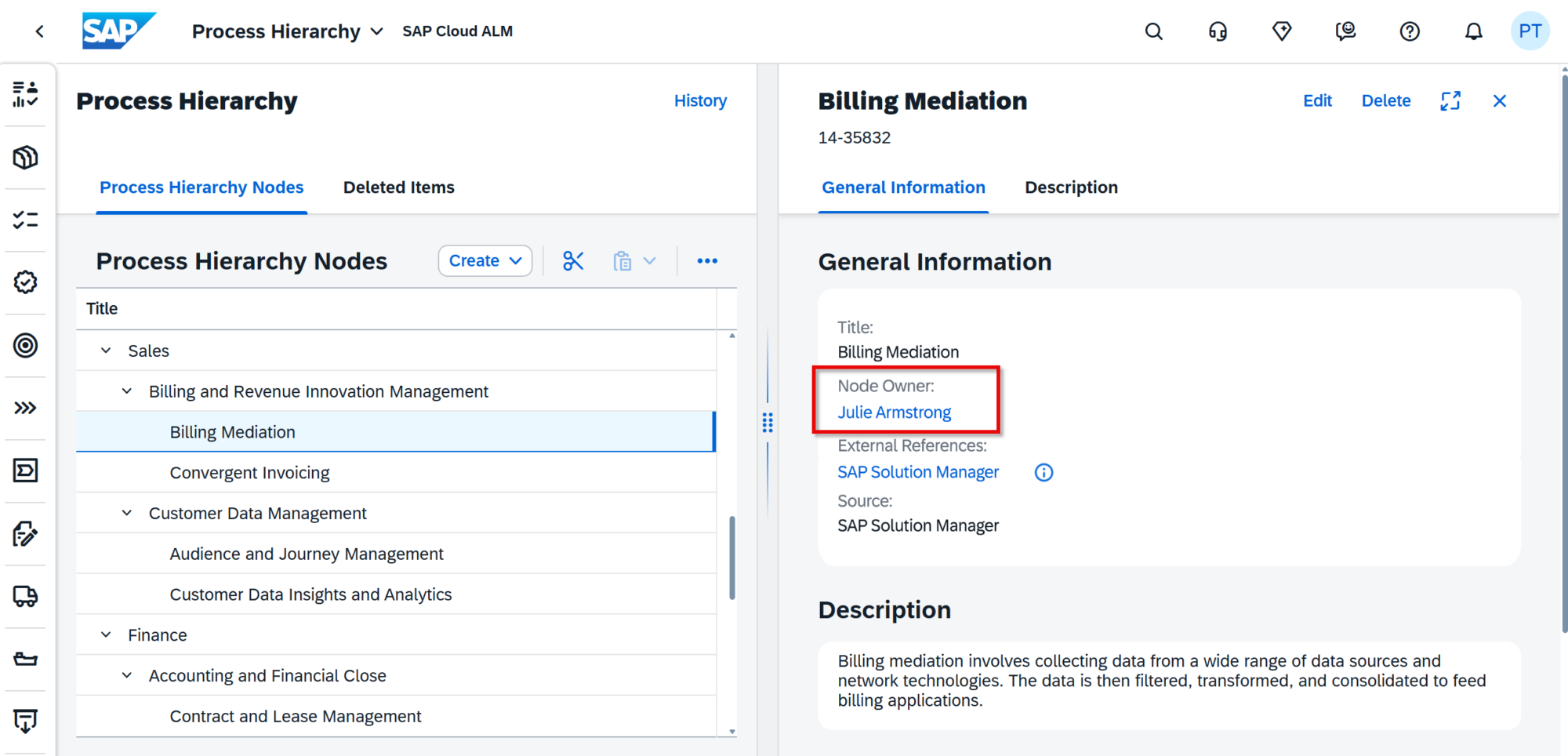Select the General Information tab

click(903, 187)
